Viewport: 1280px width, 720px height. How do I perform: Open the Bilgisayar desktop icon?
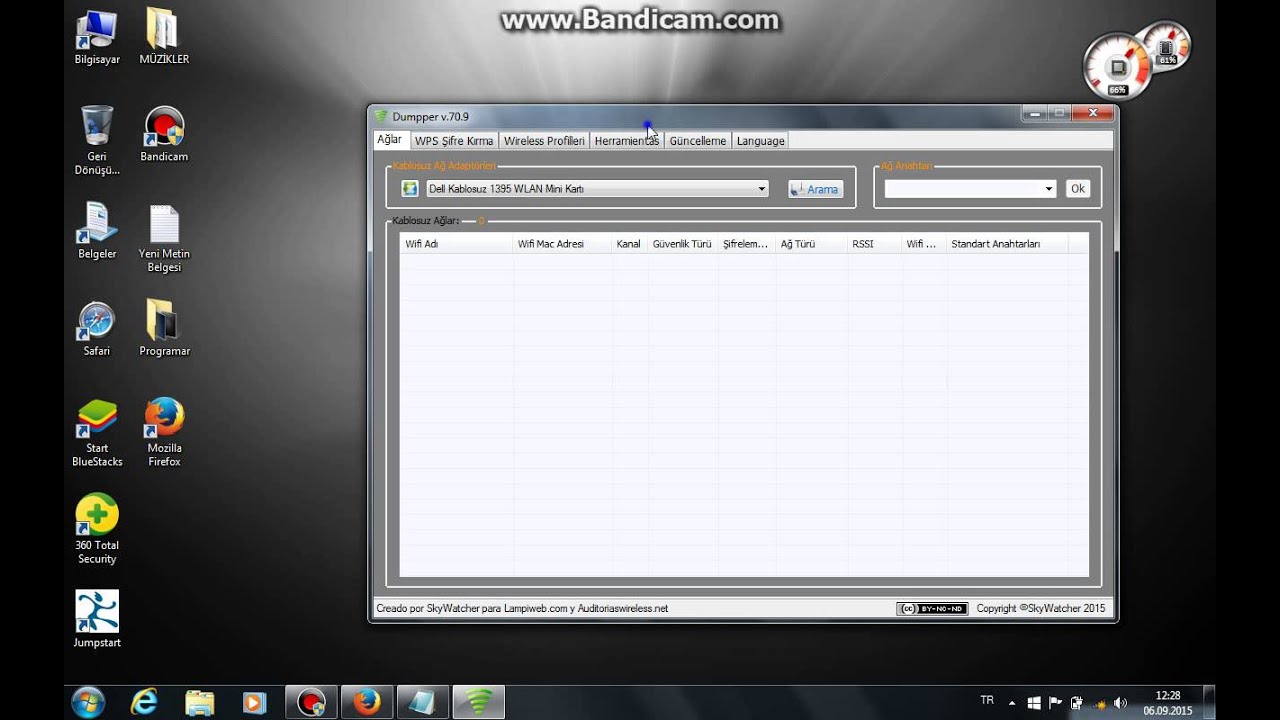(x=97, y=37)
